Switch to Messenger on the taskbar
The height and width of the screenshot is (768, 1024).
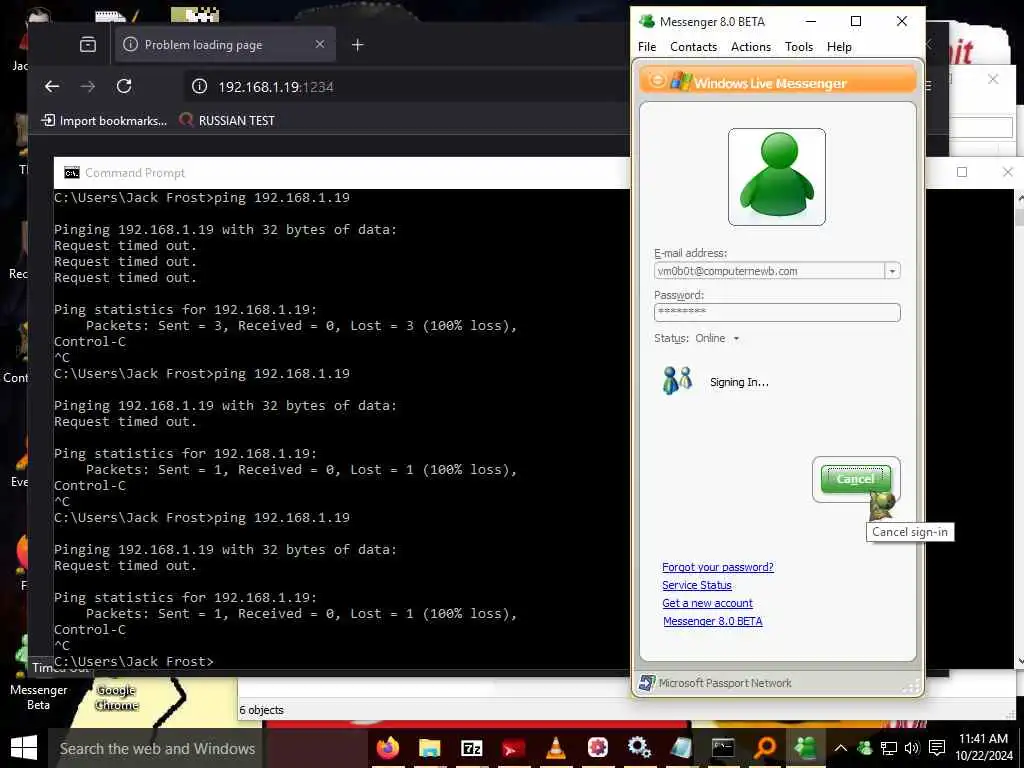806,748
